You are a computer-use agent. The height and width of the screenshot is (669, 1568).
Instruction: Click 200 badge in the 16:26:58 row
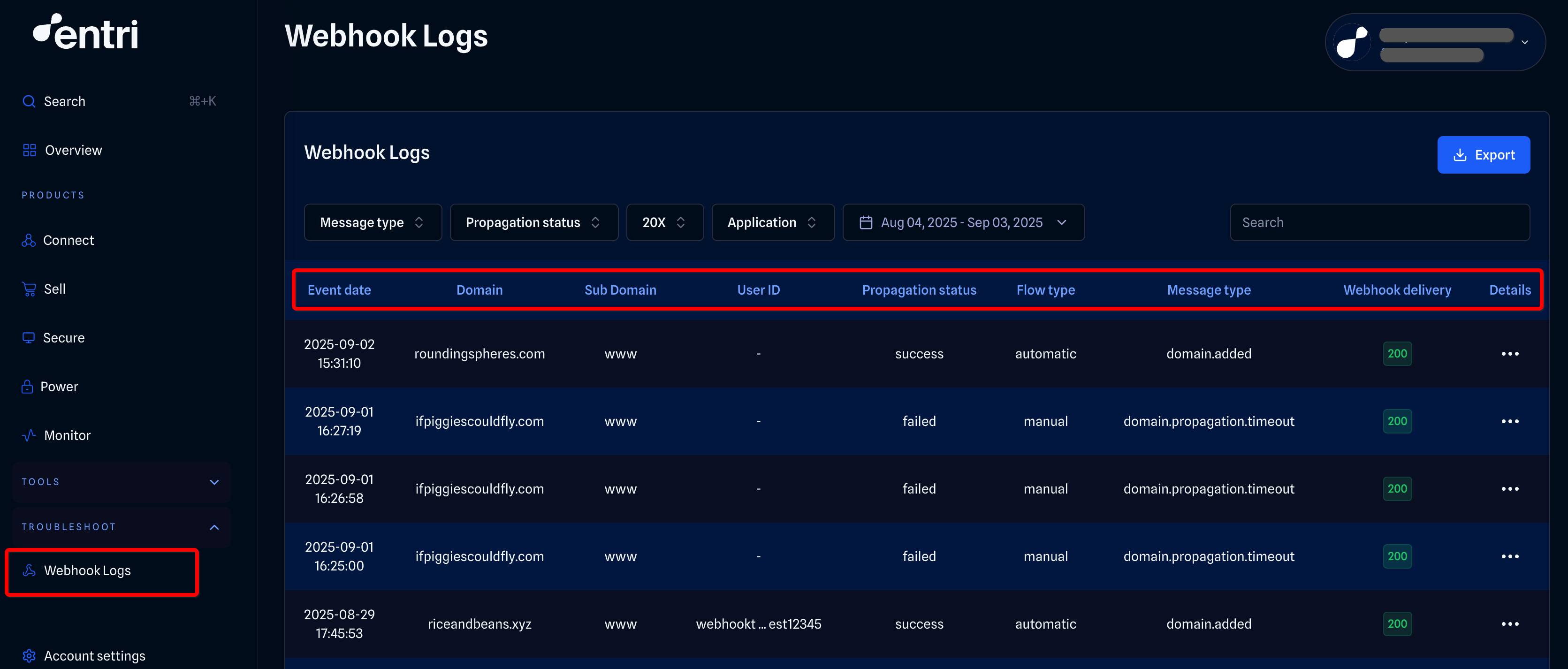pyautogui.click(x=1397, y=489)
